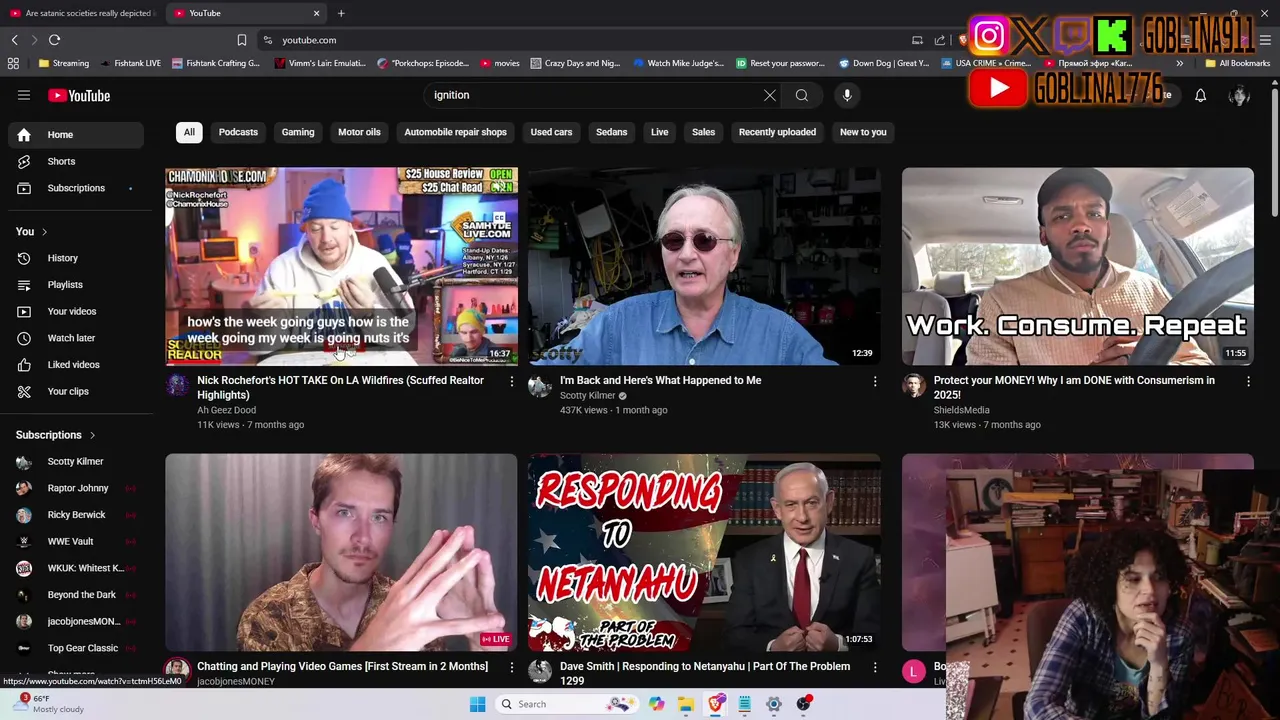Viewport: 1280px width, 720px height.
Task: Select the Sedans filter chip
Action: coord(611,132)
